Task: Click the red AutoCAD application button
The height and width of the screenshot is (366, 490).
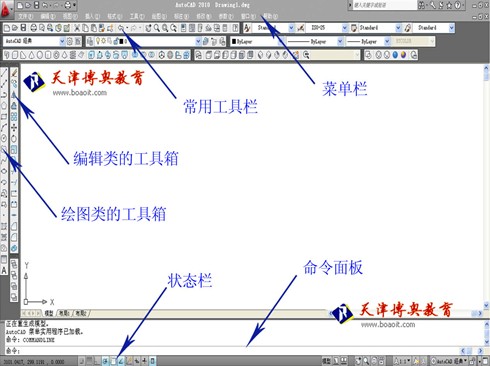Action: (x=6, y=9)
